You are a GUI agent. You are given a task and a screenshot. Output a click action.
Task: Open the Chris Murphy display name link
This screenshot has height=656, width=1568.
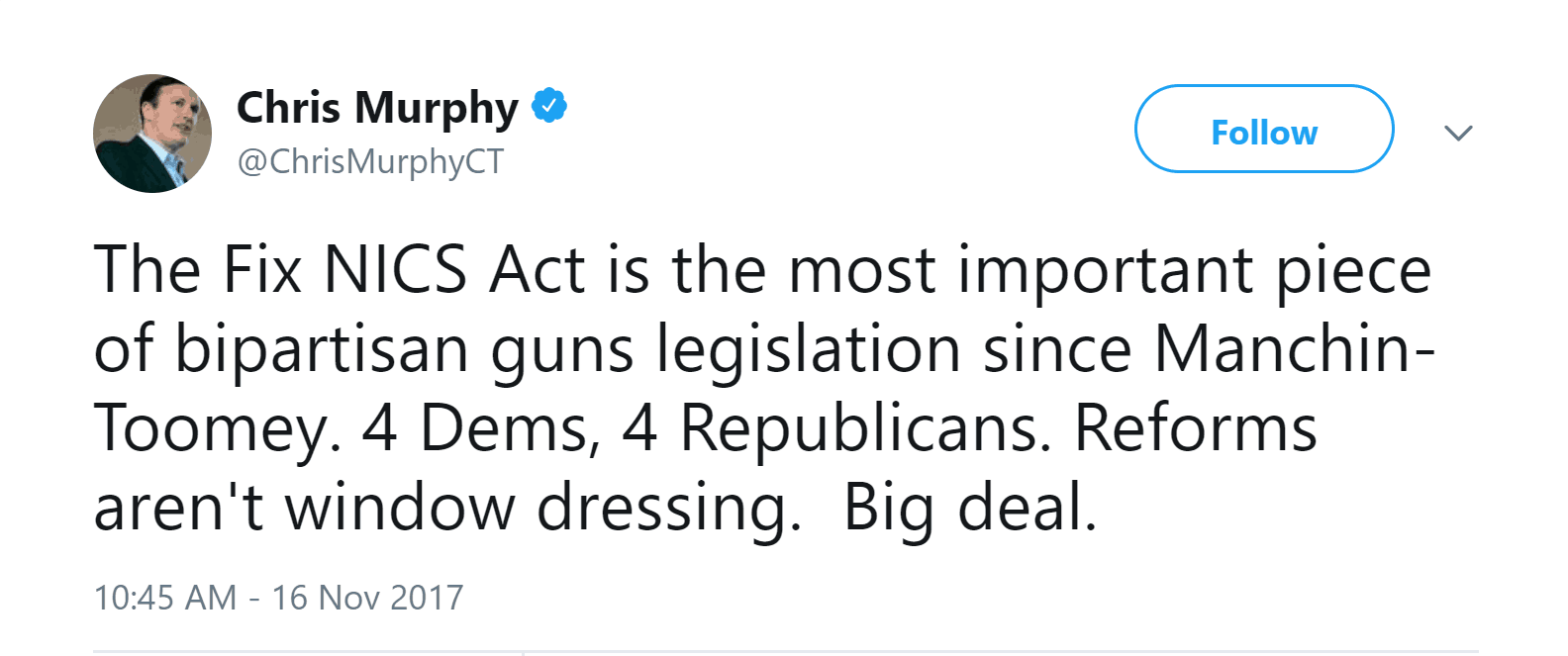pyautogui.click(x=377, y=108)
